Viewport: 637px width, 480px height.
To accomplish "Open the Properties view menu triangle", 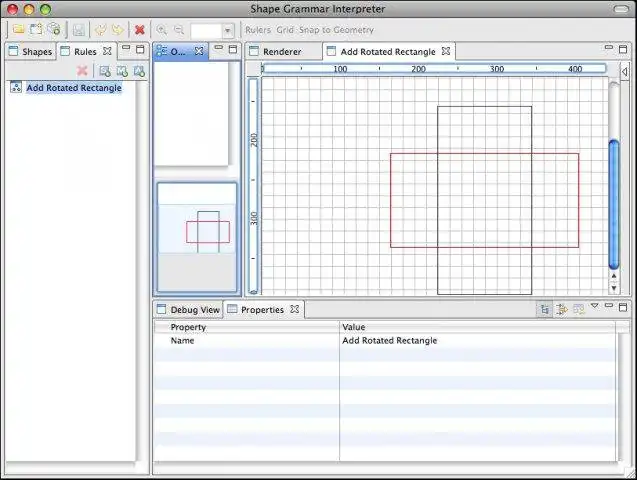I will pos(594,305).
